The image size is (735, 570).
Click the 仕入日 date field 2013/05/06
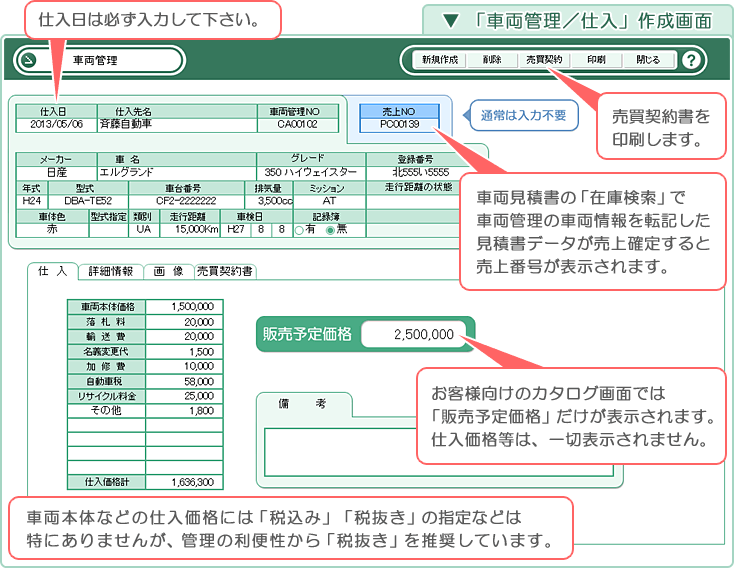(x=56, y=125)
